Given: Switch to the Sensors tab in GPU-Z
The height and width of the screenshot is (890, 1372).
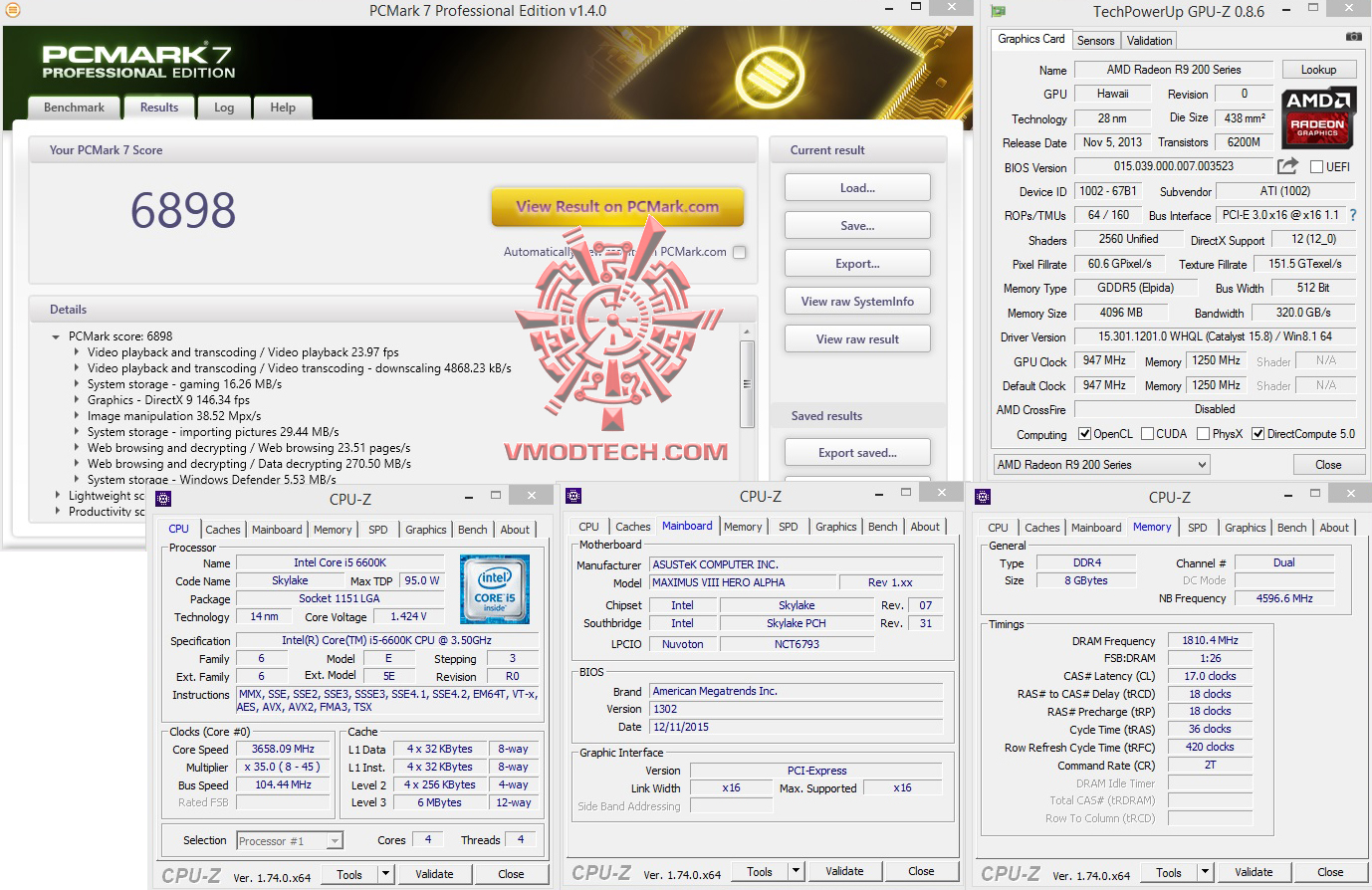Looking at the screenshot, I should (x=1095, y=41).
